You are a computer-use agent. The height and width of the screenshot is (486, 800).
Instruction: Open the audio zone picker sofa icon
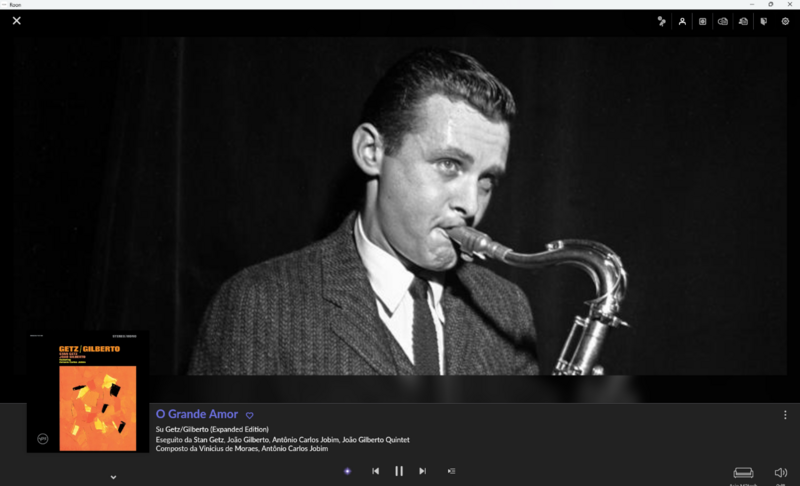click(743, 473)
